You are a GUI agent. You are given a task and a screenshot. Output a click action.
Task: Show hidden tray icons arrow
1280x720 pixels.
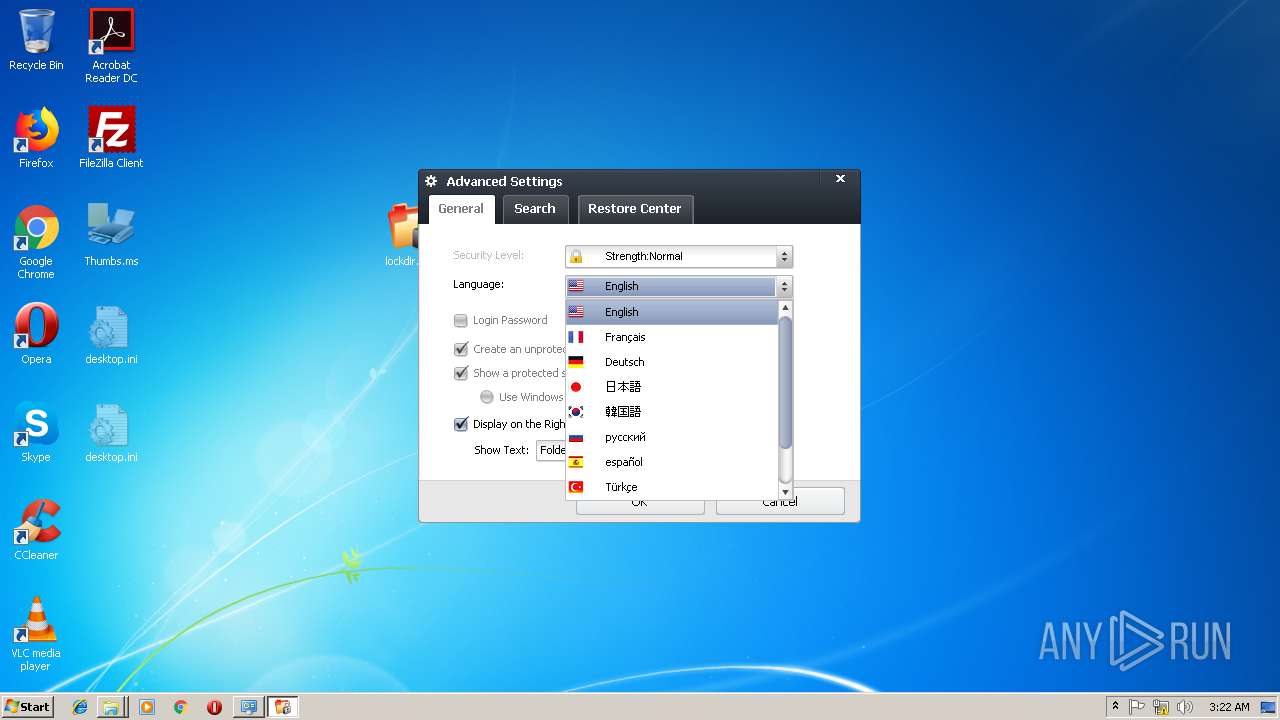pos(1115,707)
